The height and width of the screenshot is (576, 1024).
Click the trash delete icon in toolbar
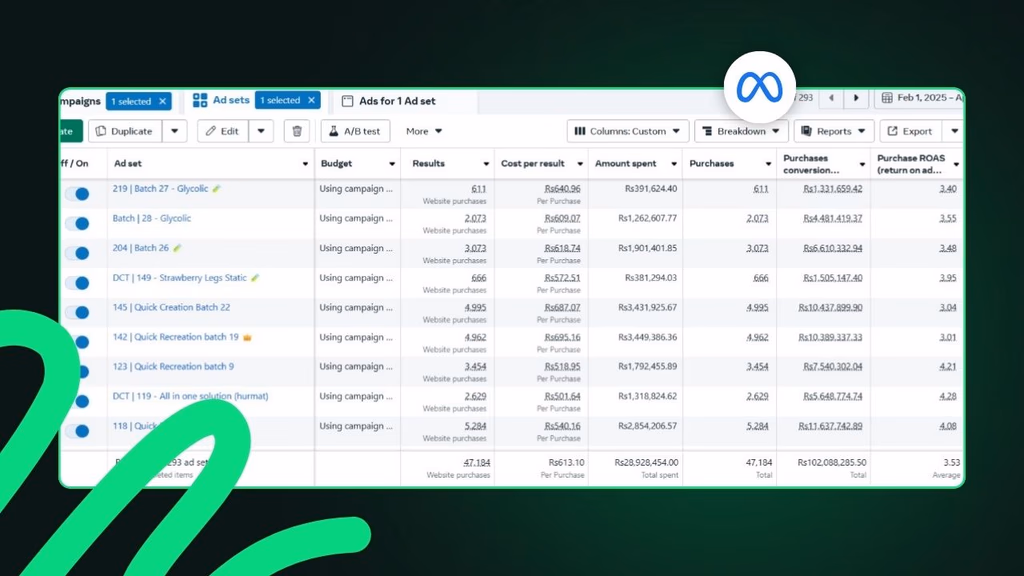click(296, 131)
